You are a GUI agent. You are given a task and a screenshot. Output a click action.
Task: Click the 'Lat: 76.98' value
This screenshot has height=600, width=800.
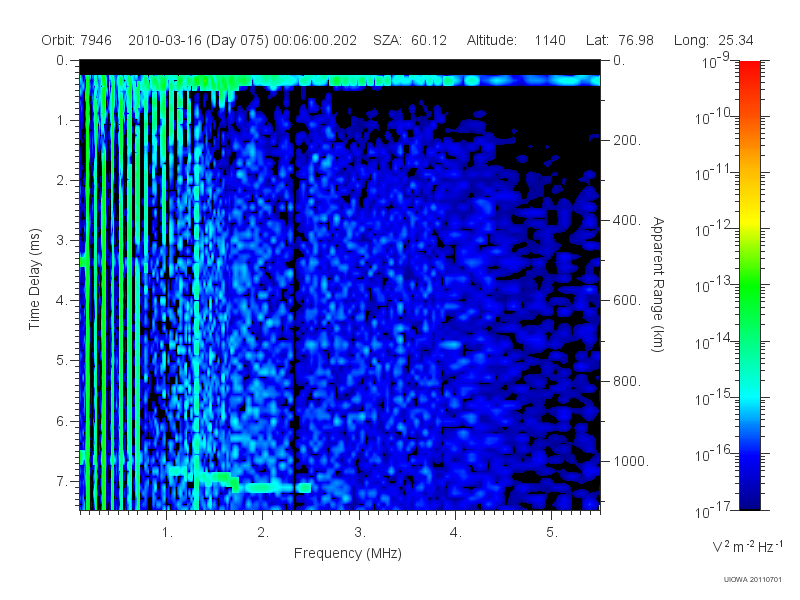[619, 40]
